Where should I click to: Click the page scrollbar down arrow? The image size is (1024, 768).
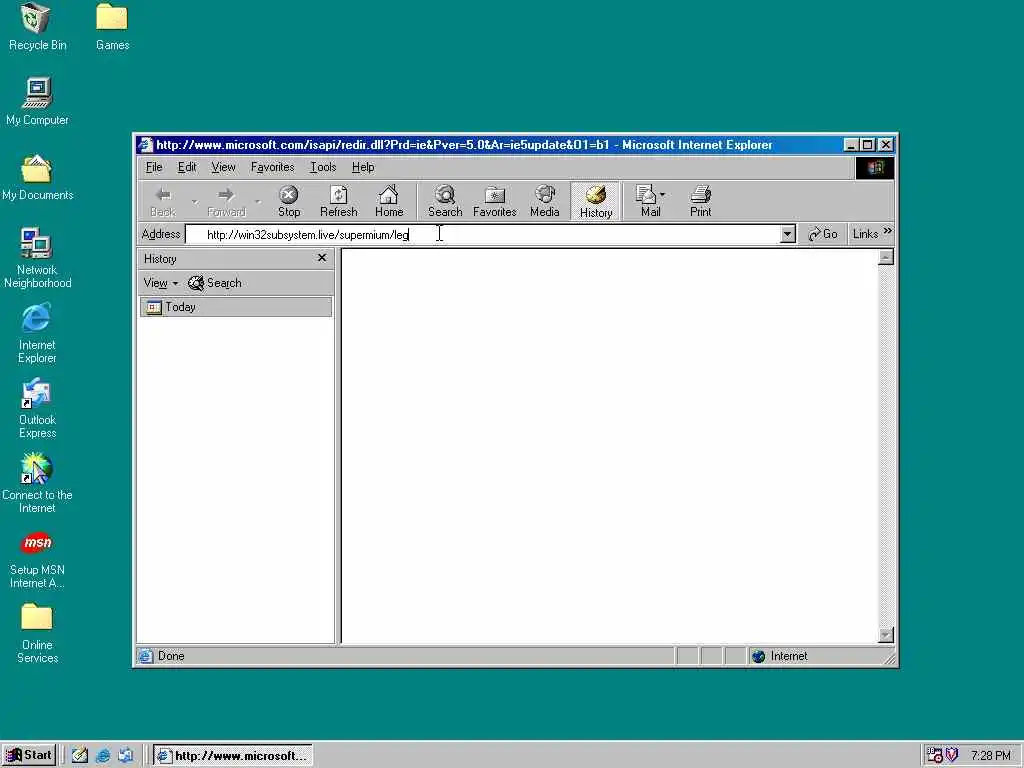tap(886, 635)
